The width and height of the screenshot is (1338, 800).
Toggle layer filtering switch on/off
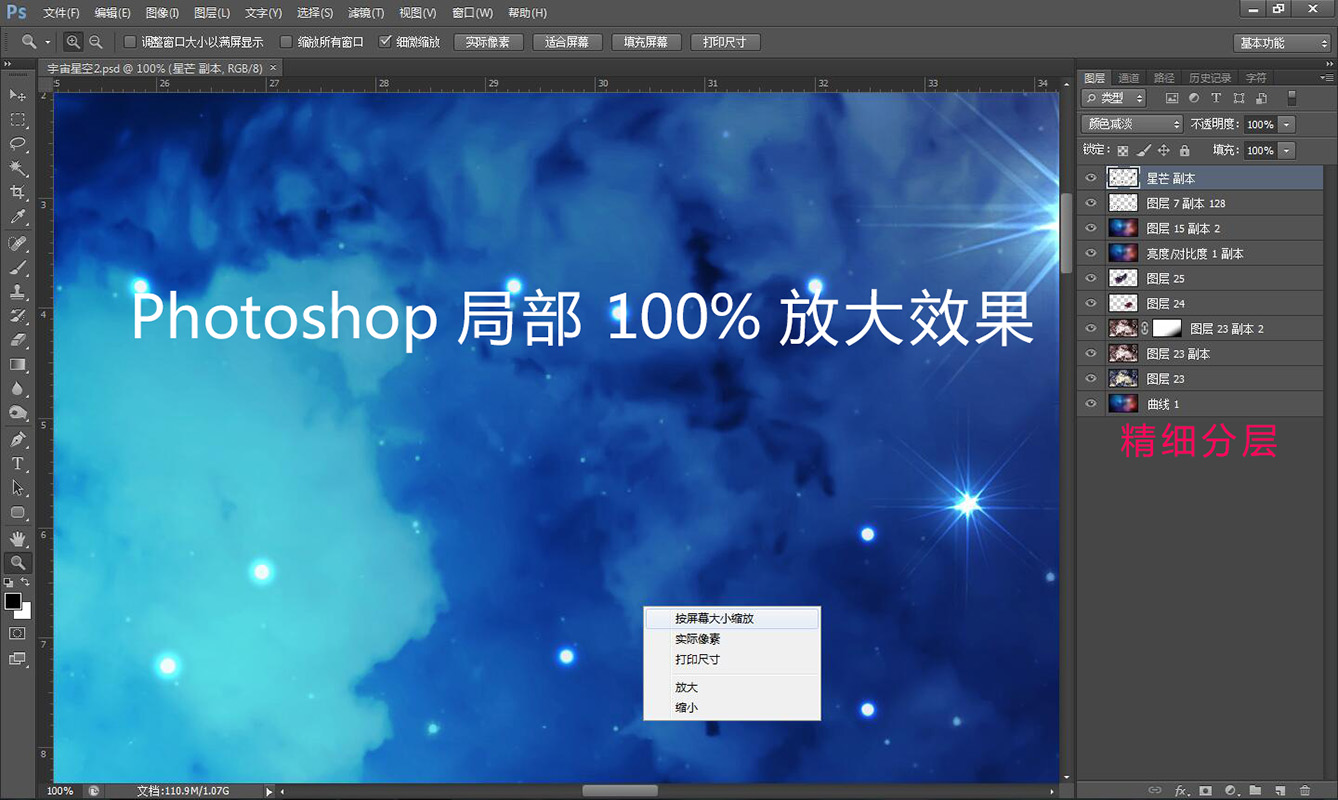coord(1291,98)
